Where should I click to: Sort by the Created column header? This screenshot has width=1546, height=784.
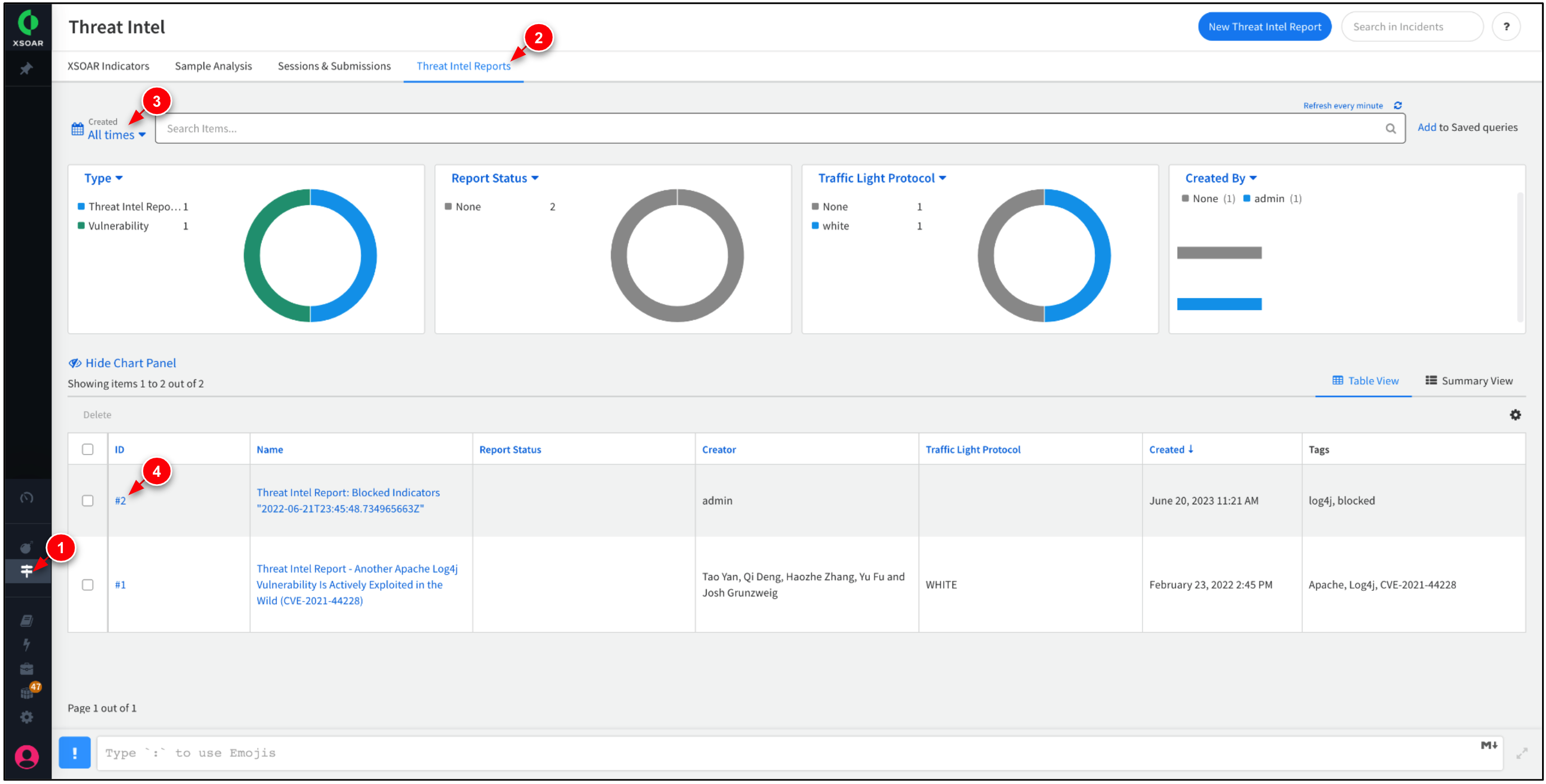pos(1170,450)
